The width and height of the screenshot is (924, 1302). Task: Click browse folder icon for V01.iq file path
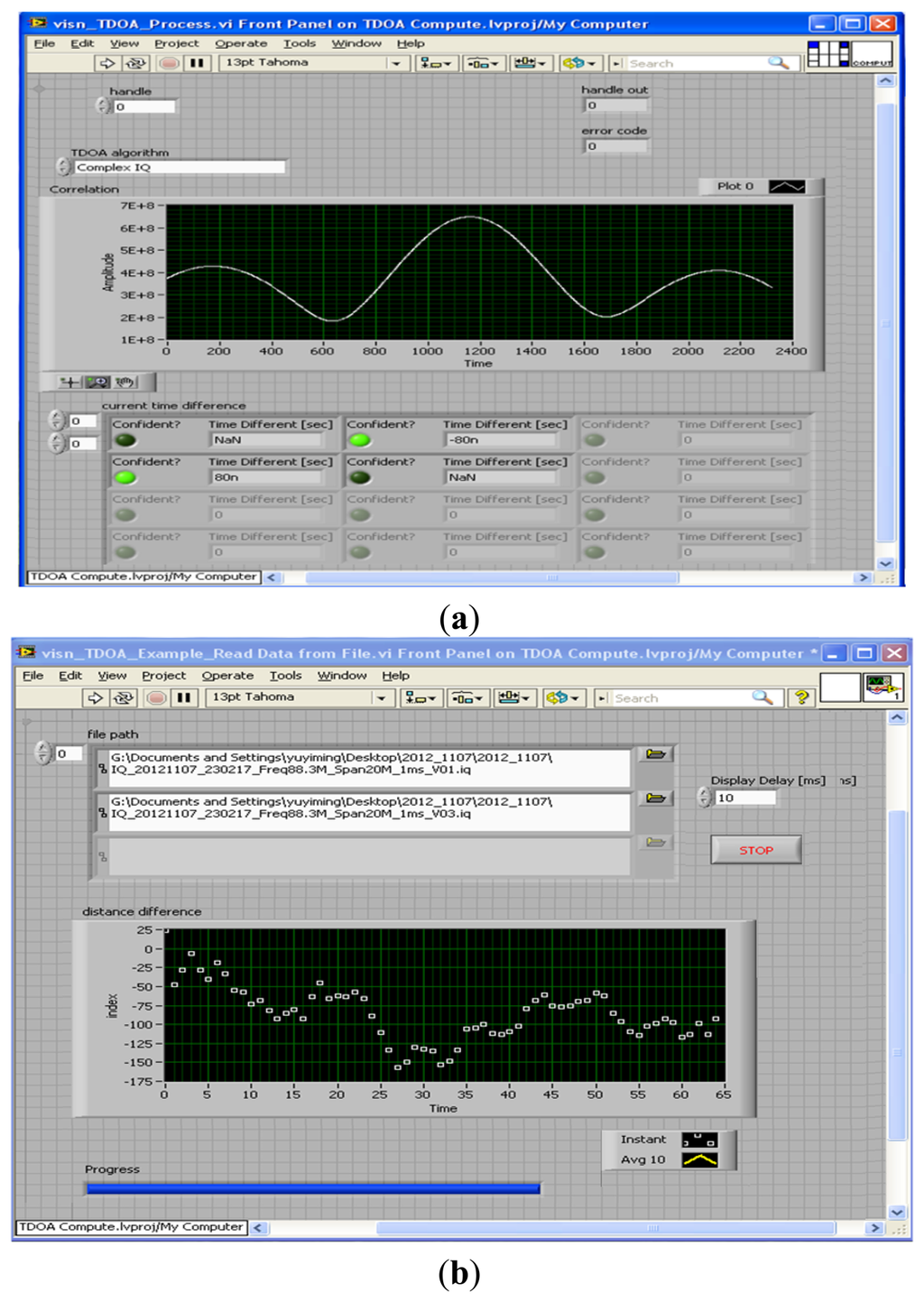pyautogui.click(x=656, y=754)
